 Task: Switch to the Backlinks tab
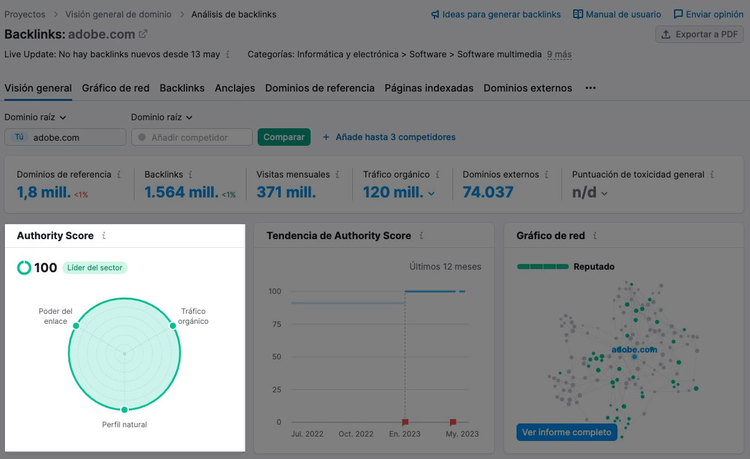coord(182,88)
